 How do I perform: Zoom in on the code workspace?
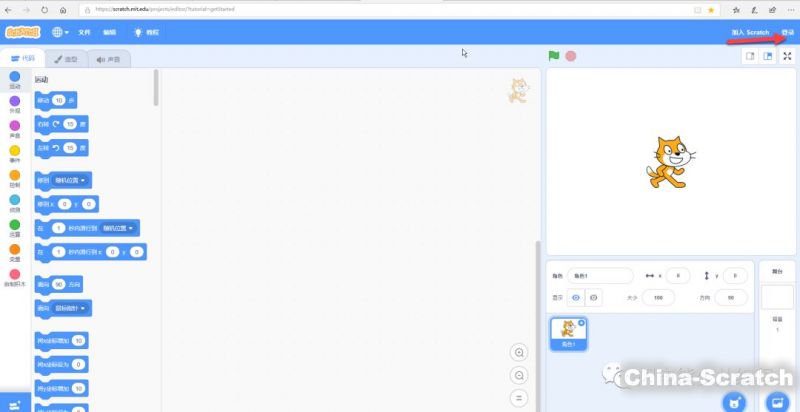point(518,353)
